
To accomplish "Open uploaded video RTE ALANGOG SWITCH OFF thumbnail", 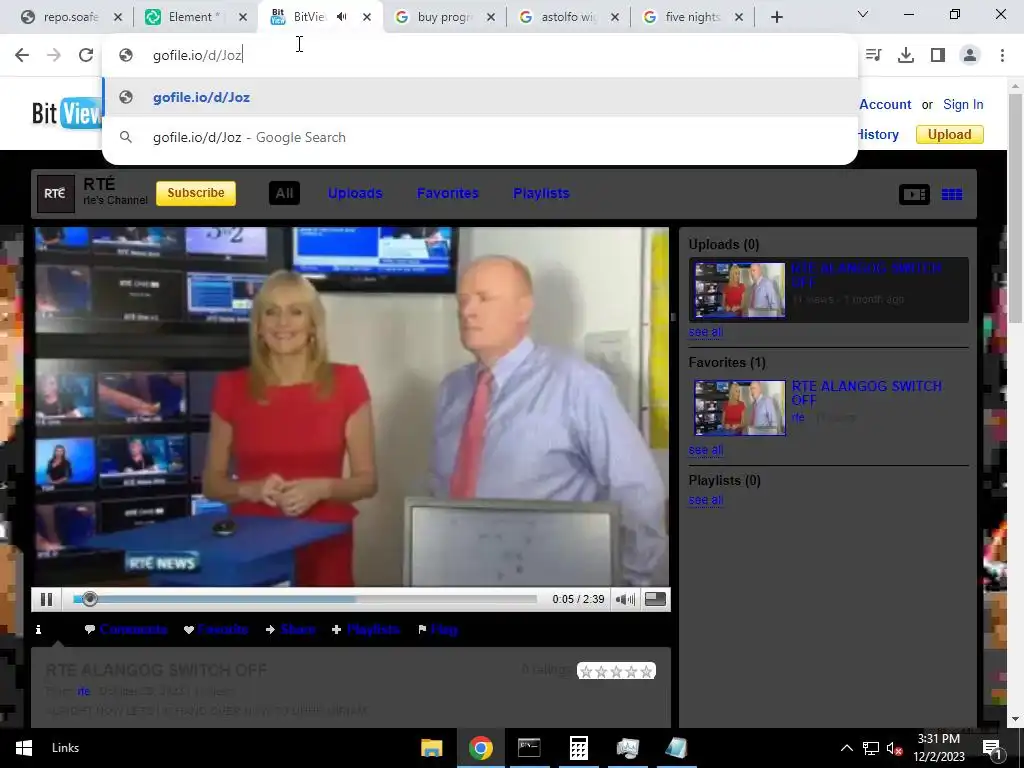I will point(740,290).
